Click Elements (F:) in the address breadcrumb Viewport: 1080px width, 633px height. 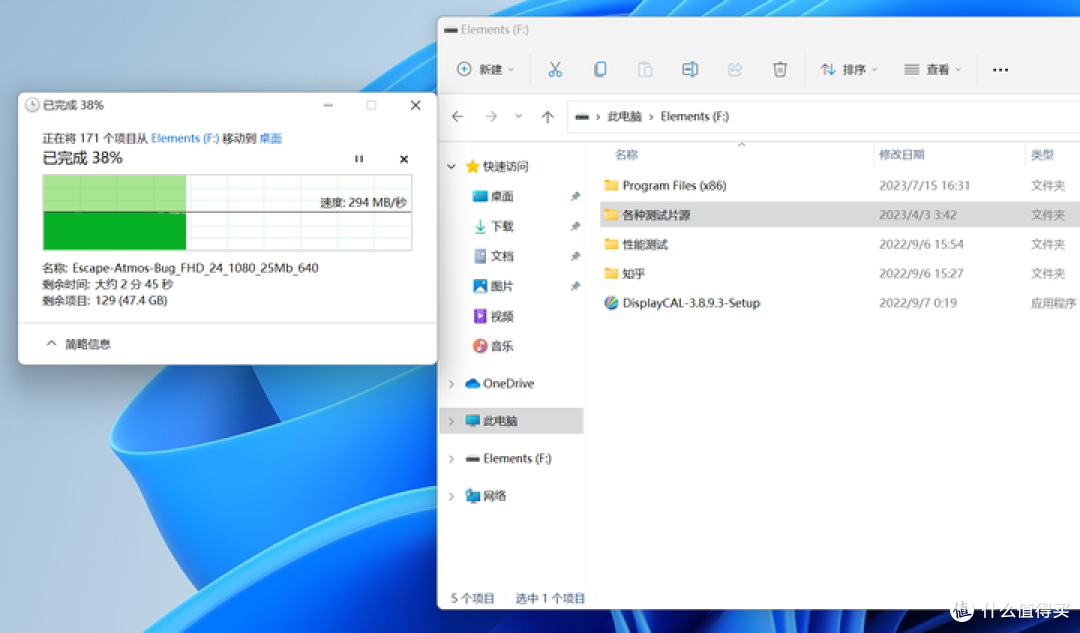click(694, 116)
